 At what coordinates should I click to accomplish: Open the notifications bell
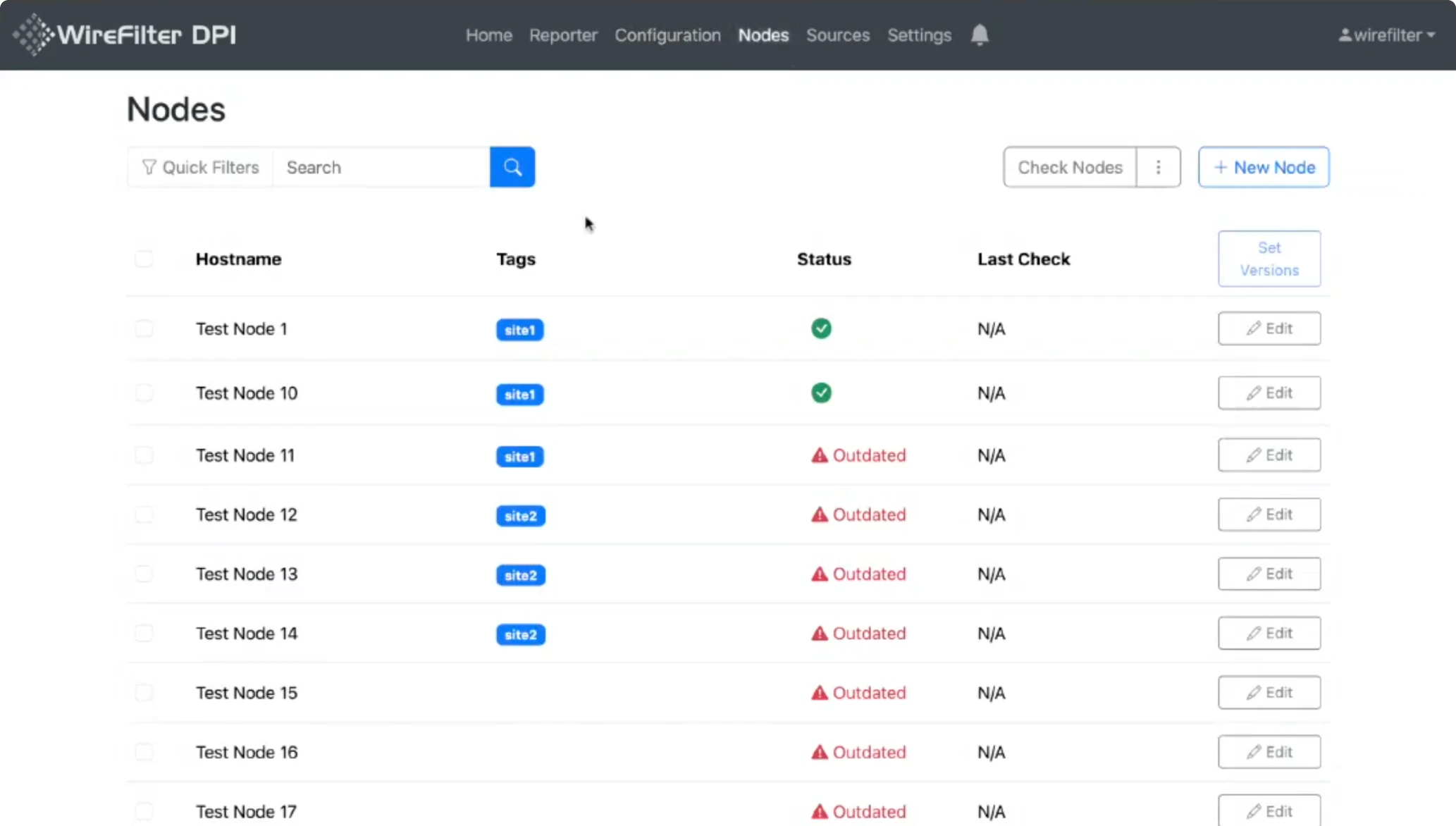point(980,35)
